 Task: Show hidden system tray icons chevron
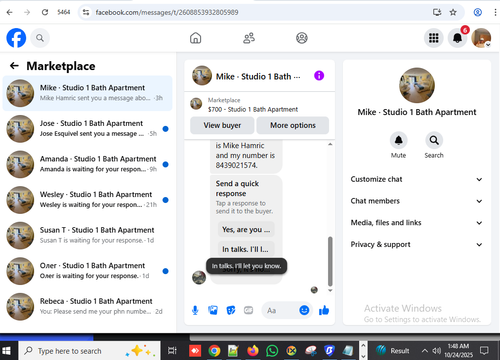pos(424,351)
